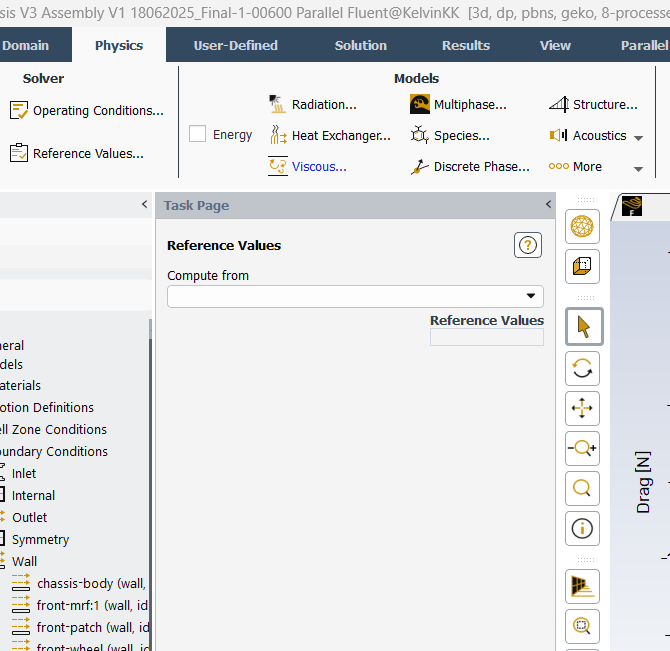This screenshot has height=651, width=670.
Task: Switch to the User-Defined ribbon tab
Action: 235,45
